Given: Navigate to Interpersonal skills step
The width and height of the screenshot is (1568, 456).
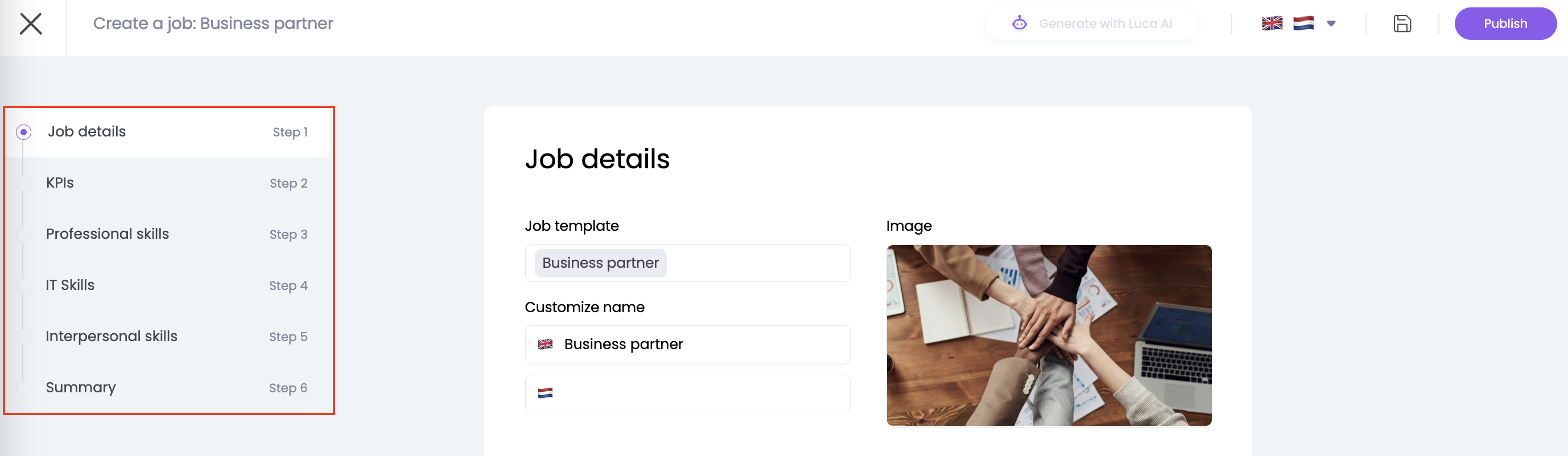Looking at the screenshot, I should (112, 336).
